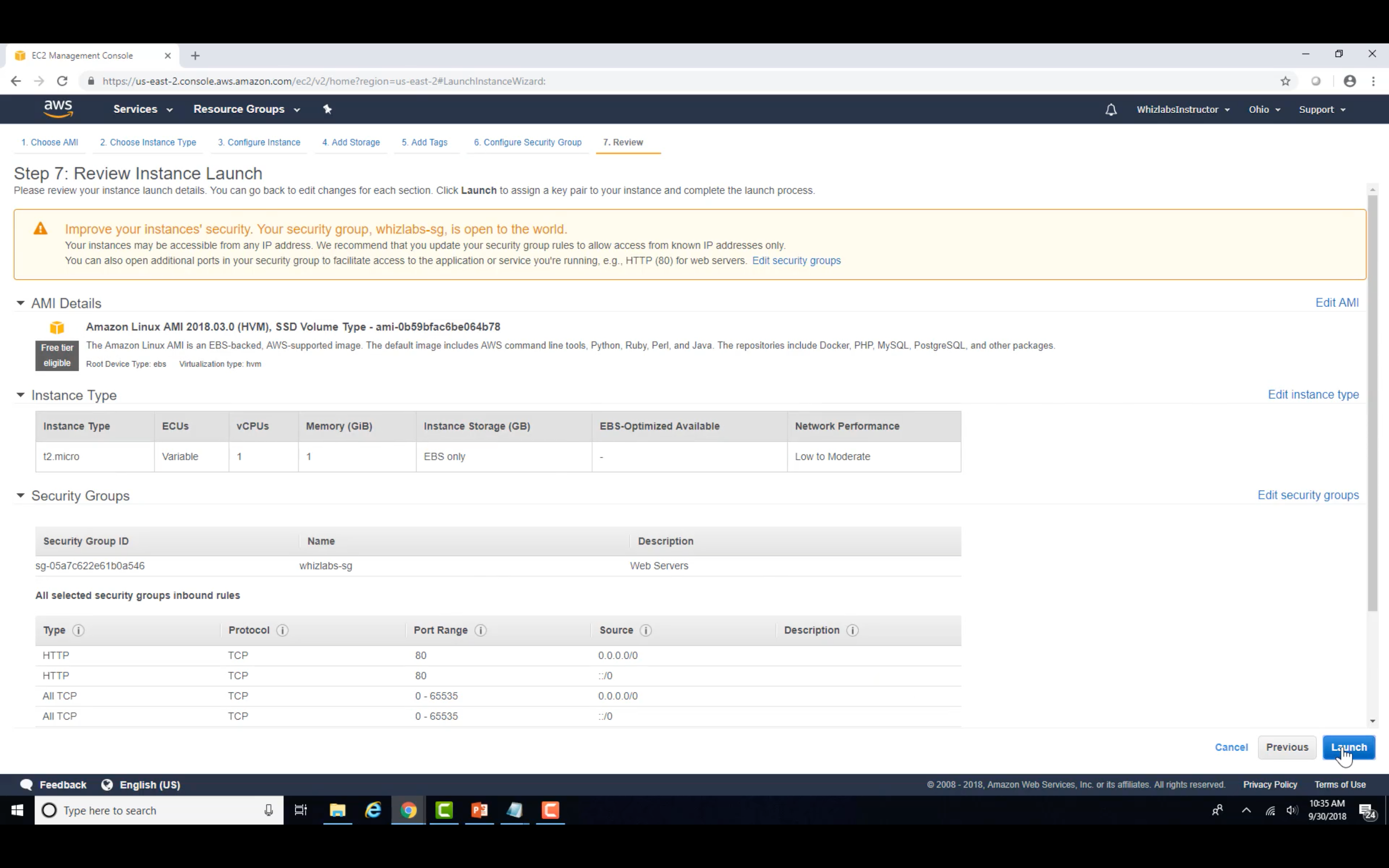Open the Services dropdown menu

tap(142, 109)
